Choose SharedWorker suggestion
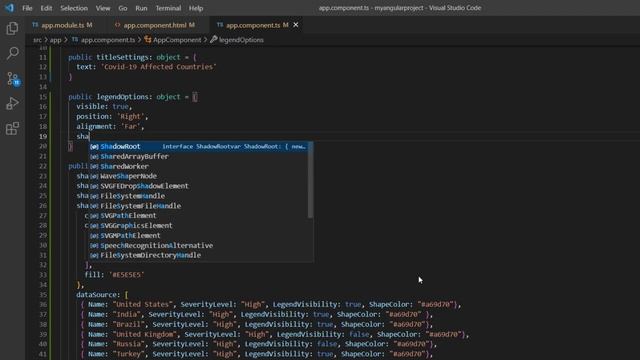 tap(199, 166)
